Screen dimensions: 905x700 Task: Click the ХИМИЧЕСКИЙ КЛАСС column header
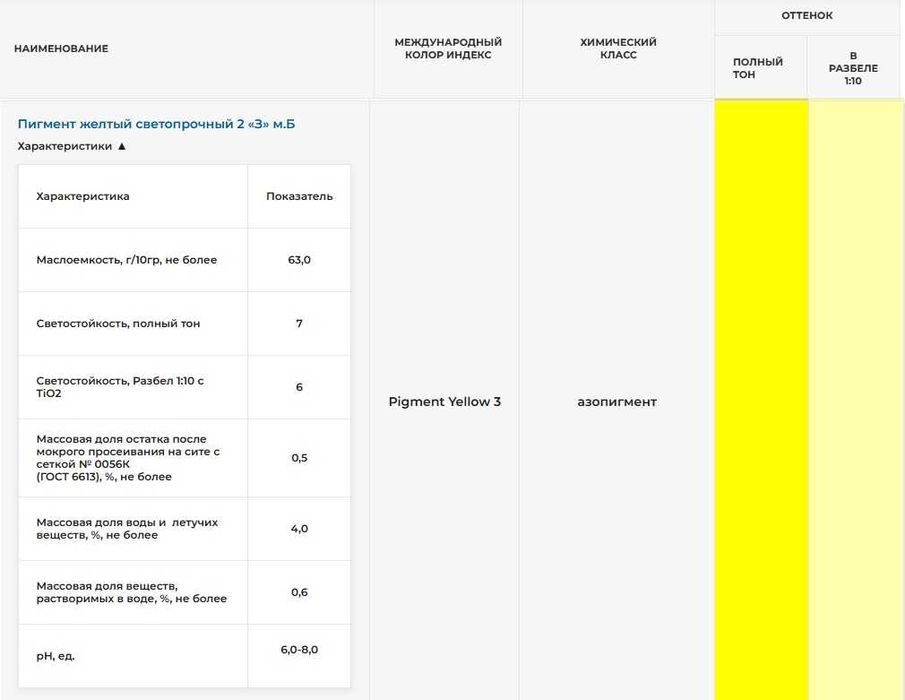(x=618, y=48)
